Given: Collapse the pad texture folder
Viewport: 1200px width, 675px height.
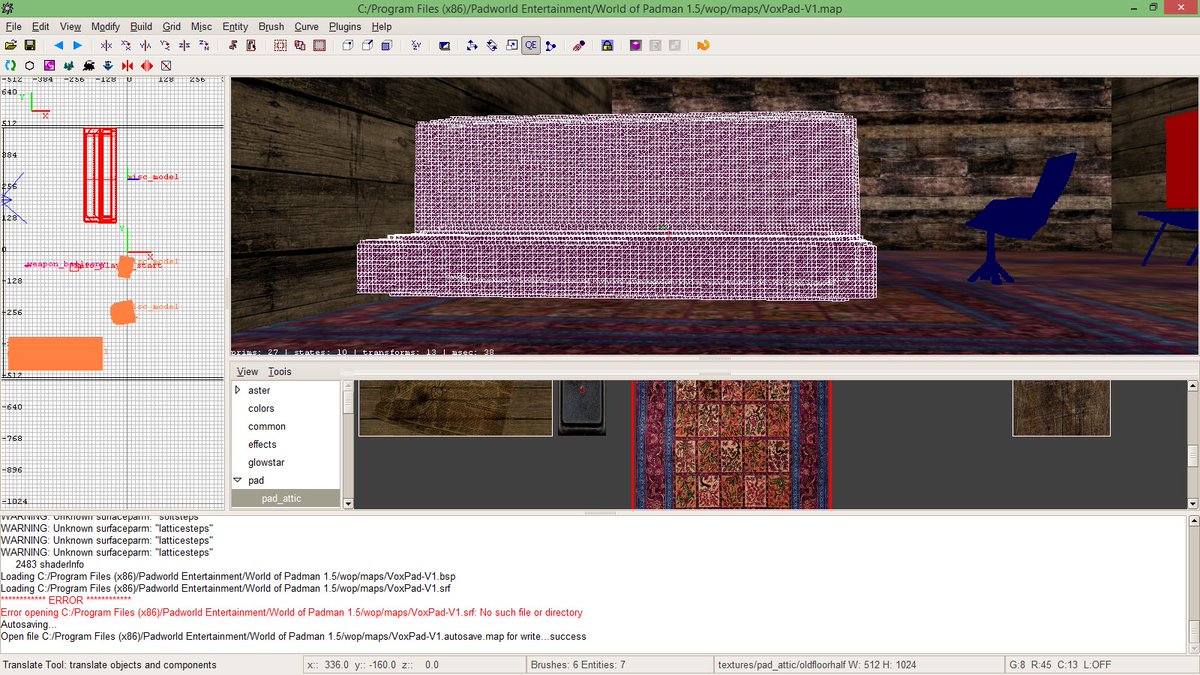Looking at the screenshot, I should (x=238, y=480).
